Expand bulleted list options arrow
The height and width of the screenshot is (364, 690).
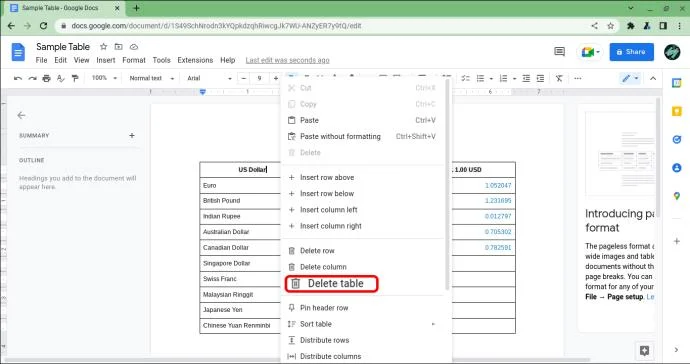click(x=491, y=79)
